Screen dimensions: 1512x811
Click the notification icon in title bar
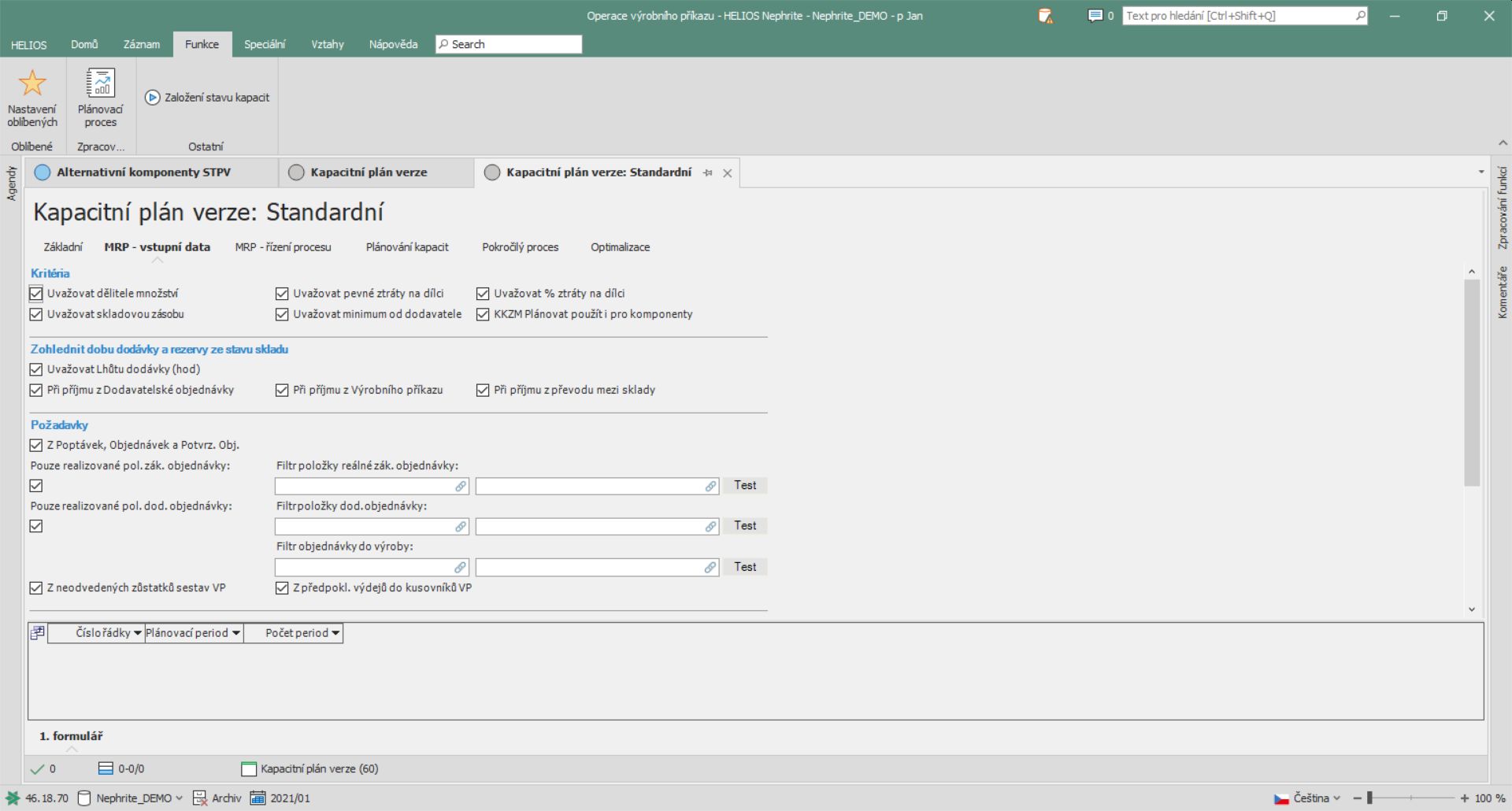click(x=1045, y=16)
